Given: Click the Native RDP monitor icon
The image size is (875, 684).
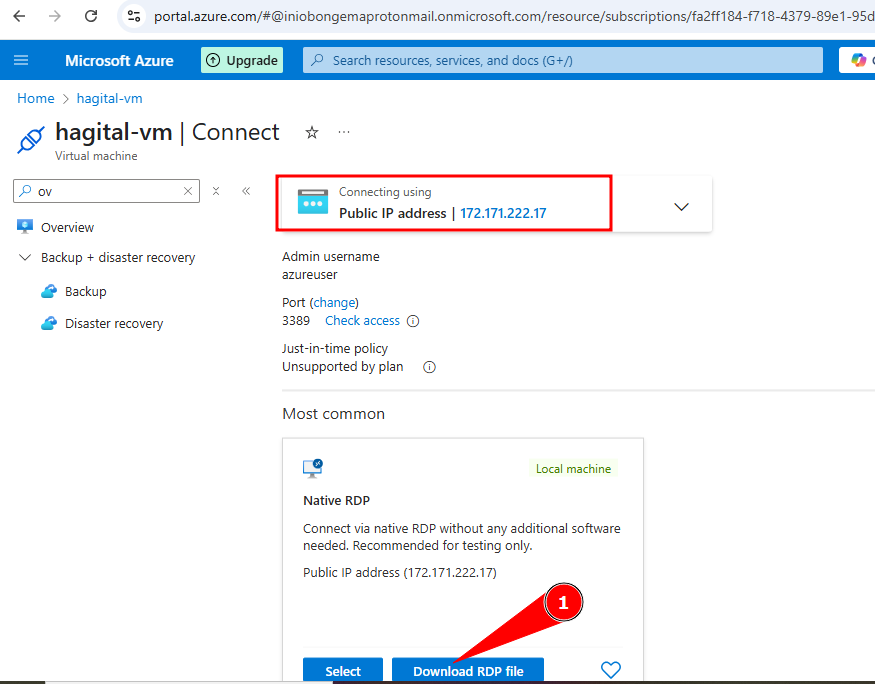Looking at the screenshot, I should point(313,469).
